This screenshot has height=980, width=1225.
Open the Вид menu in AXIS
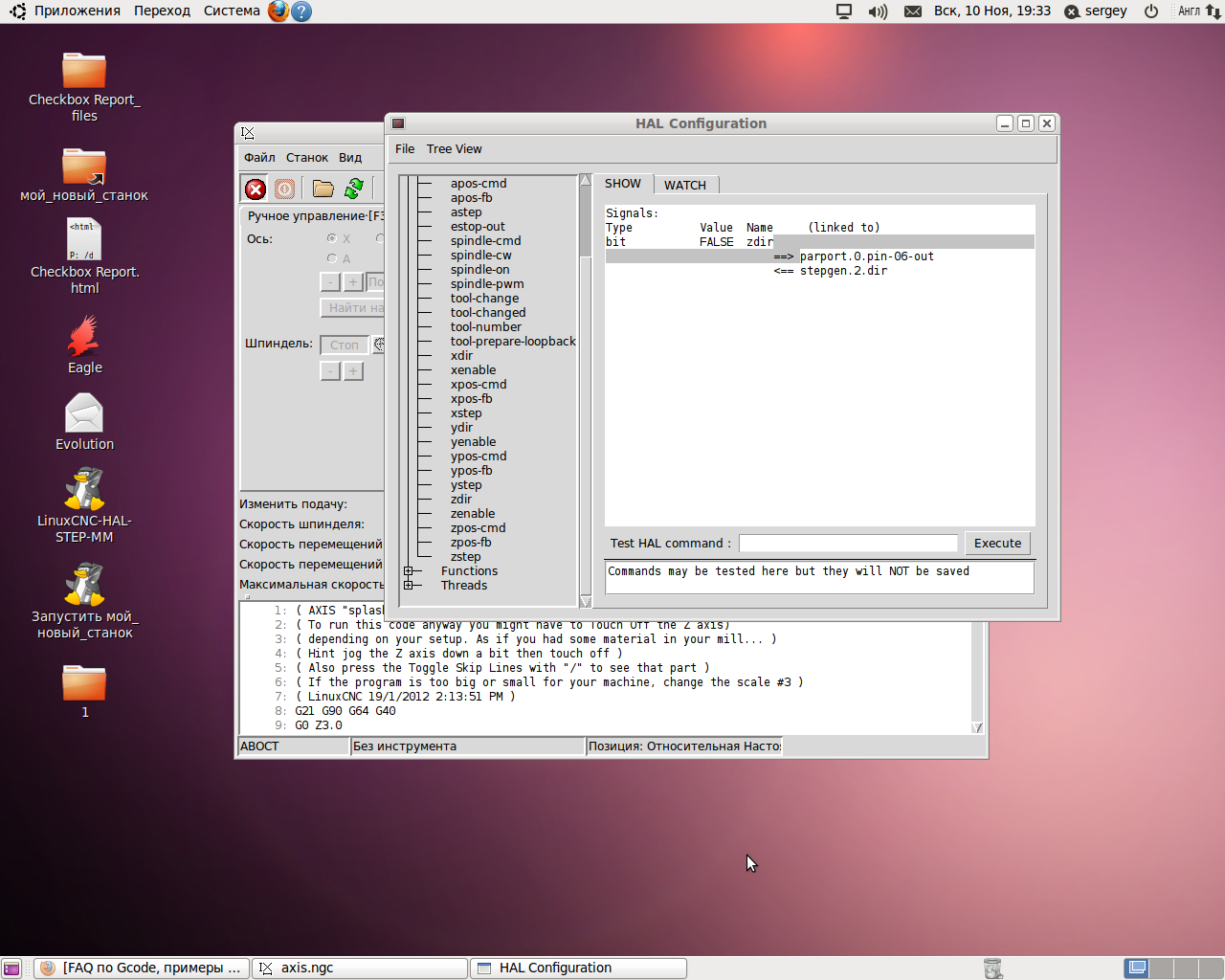click(350, 158)
